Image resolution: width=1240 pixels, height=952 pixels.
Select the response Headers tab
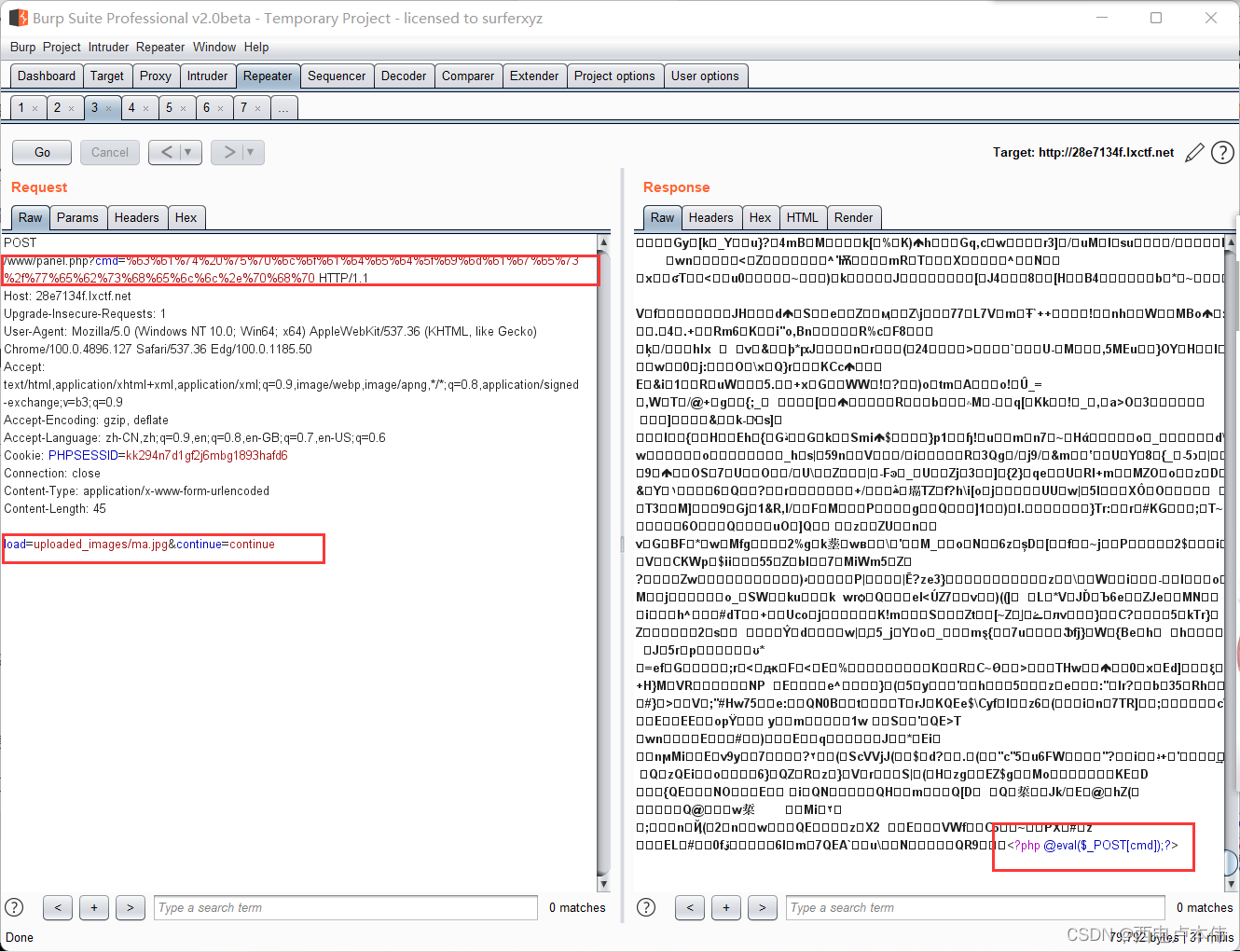(x=711, y=217)
